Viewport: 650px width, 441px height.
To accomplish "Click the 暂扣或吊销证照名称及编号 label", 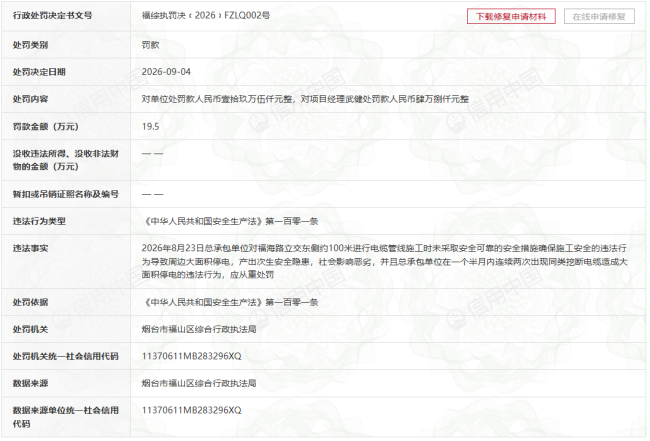I will click(65, 194).
